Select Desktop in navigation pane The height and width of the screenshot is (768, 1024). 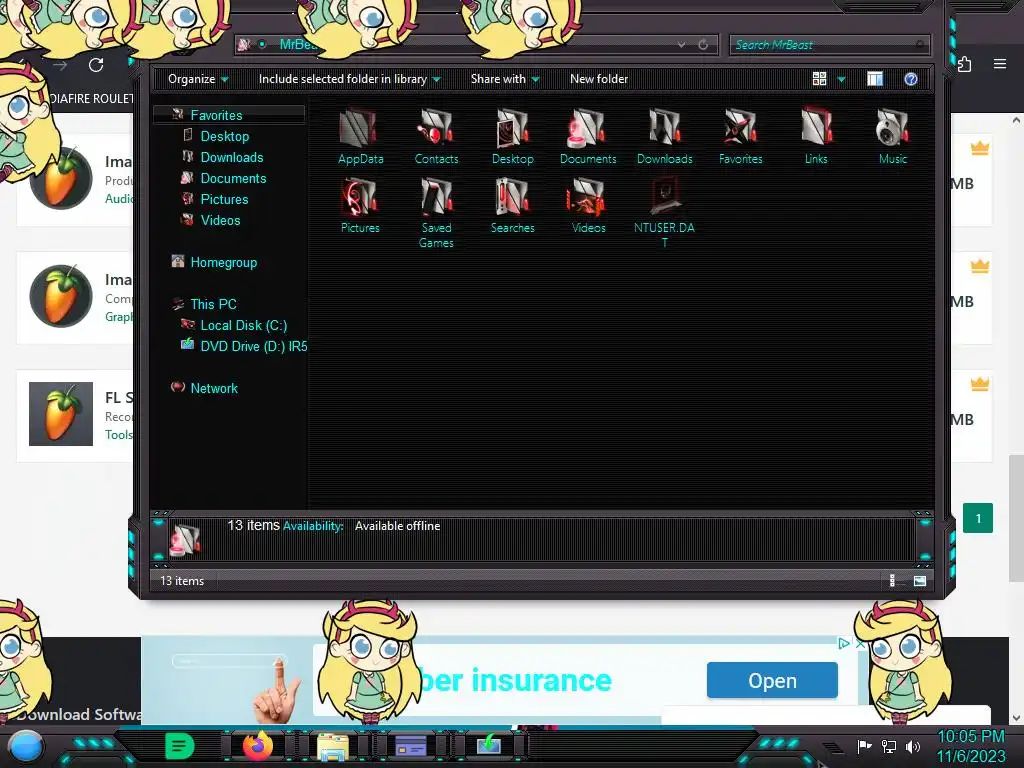click(x=225, y=136)
